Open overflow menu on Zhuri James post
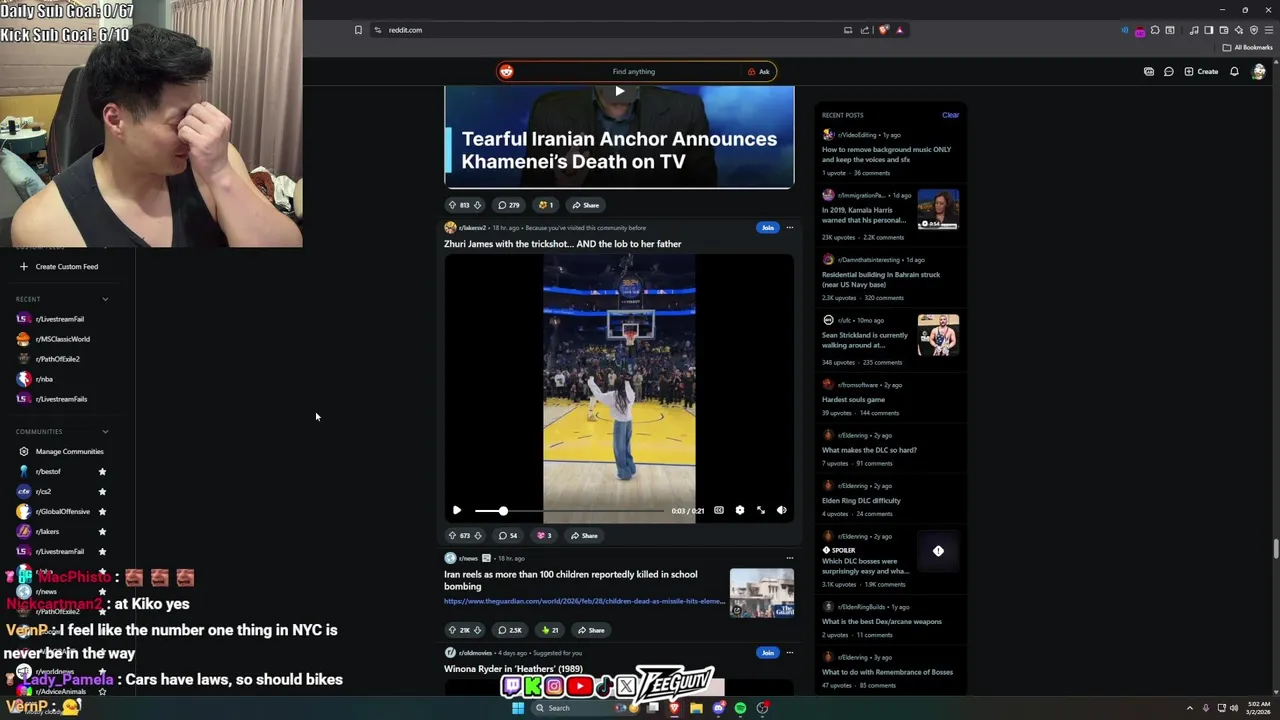Screen dimensions: 1280x720 789,227
